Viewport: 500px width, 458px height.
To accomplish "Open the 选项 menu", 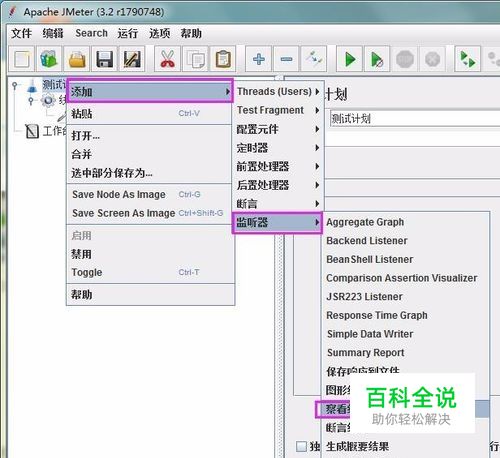I will click(159, 33).
